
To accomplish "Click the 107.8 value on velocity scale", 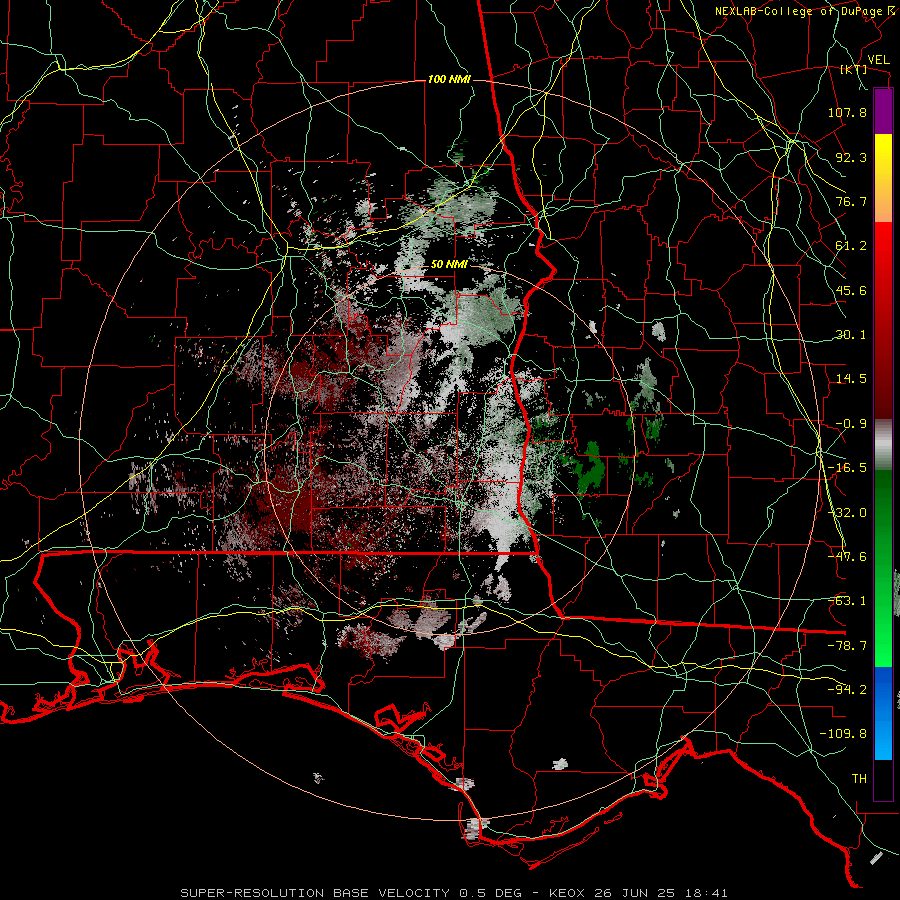I will pyautogui.click(x=847, y=112).
